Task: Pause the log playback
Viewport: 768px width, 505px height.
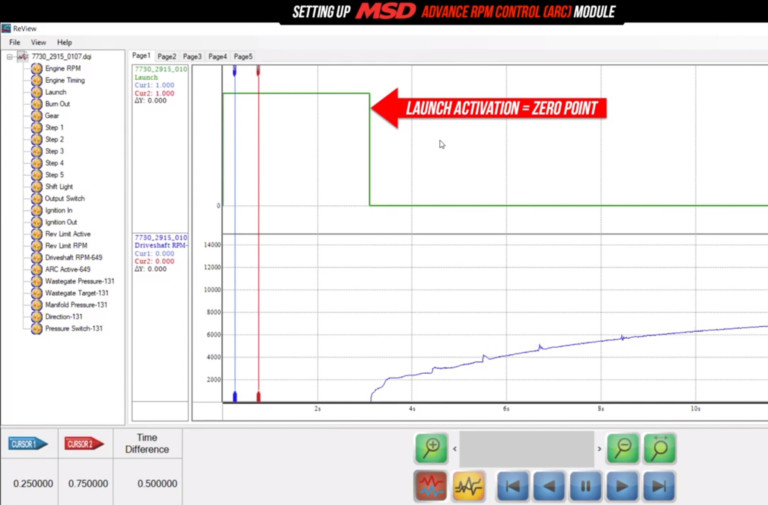Action: pyautogui.click(x=586, y=486)
